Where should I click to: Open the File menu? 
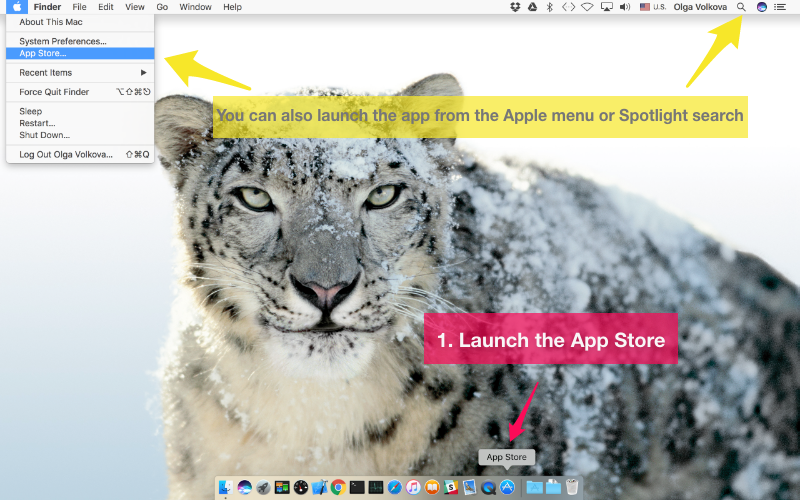coord(79,7)
